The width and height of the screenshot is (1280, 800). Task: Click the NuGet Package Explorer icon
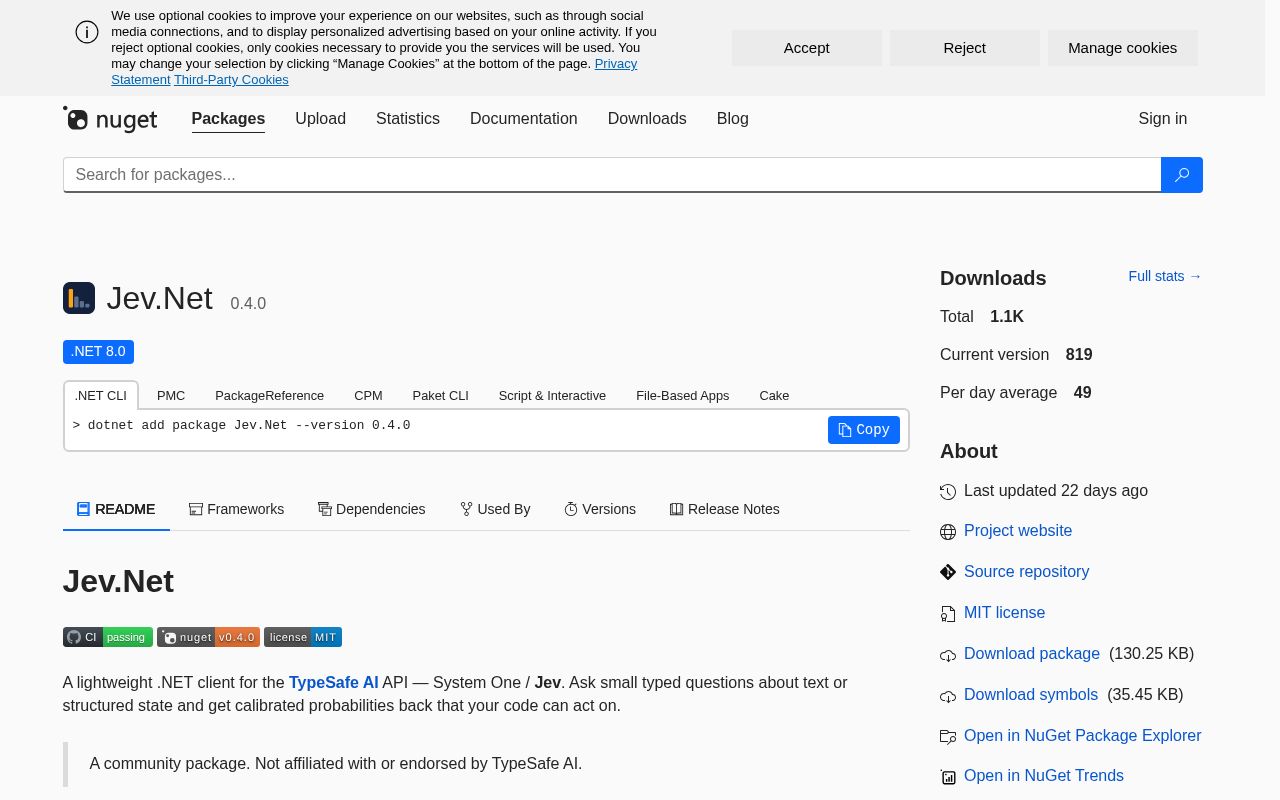pos(948,737)
